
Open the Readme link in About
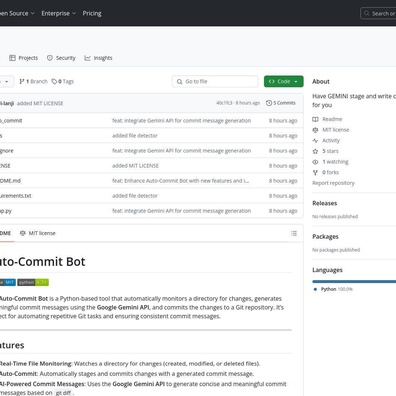(x=332, y=119)
